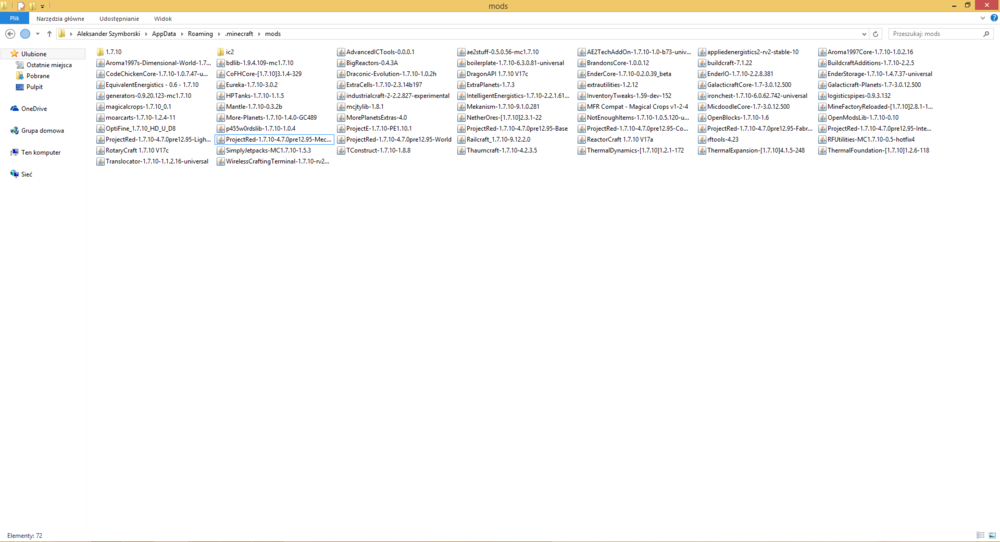Click the back navigation arrow

[10, 34]
